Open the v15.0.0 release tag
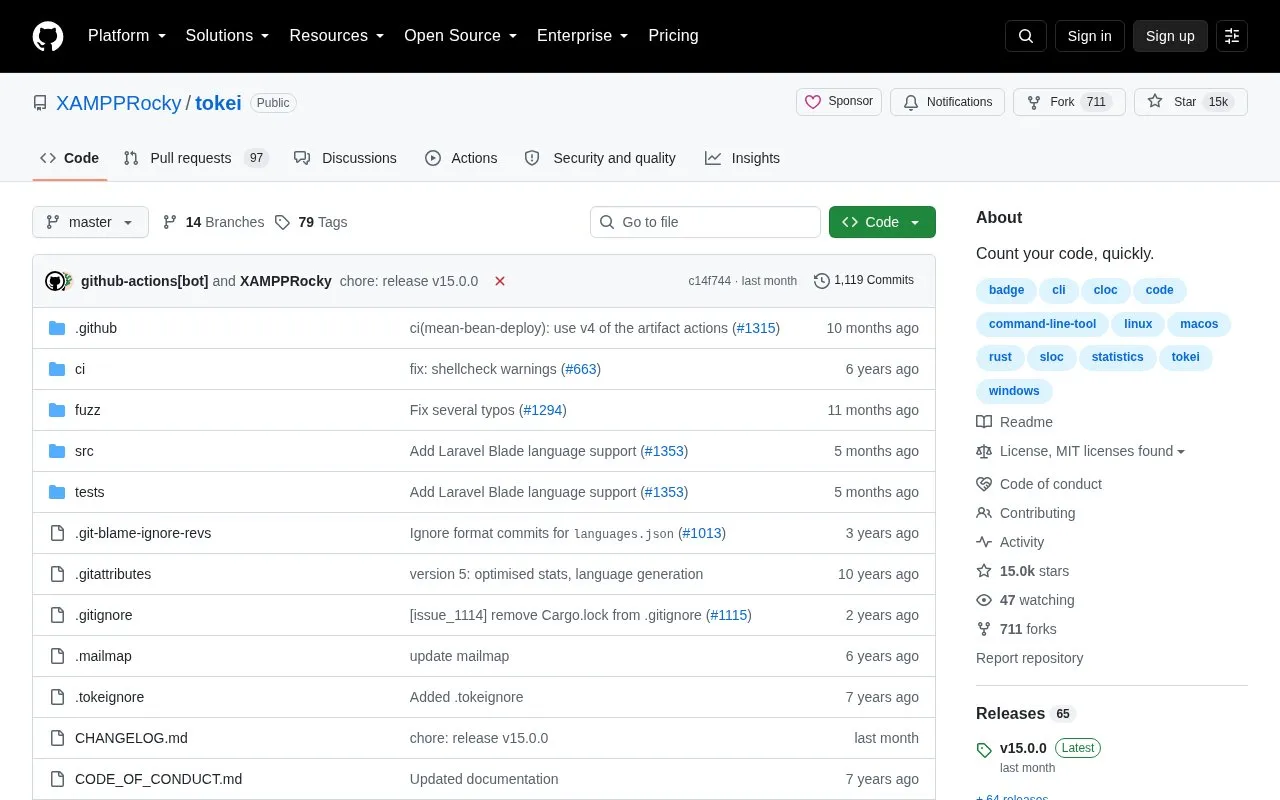 click(x=1023, y=748)
